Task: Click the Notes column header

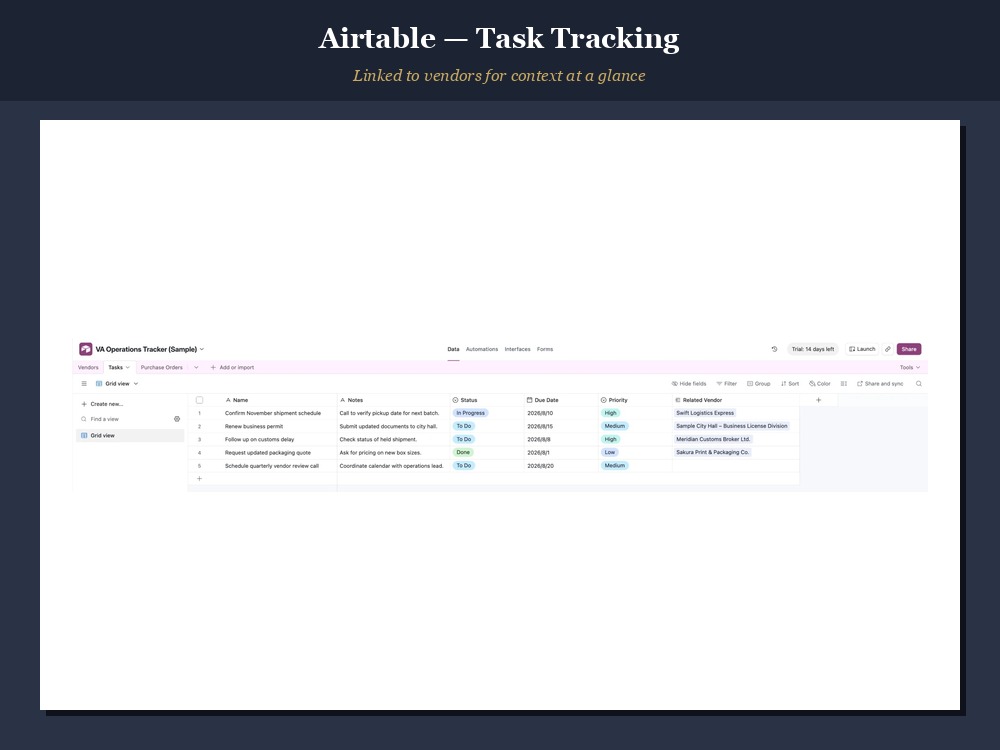Action: pyautogui.click(x=393, y=400)
